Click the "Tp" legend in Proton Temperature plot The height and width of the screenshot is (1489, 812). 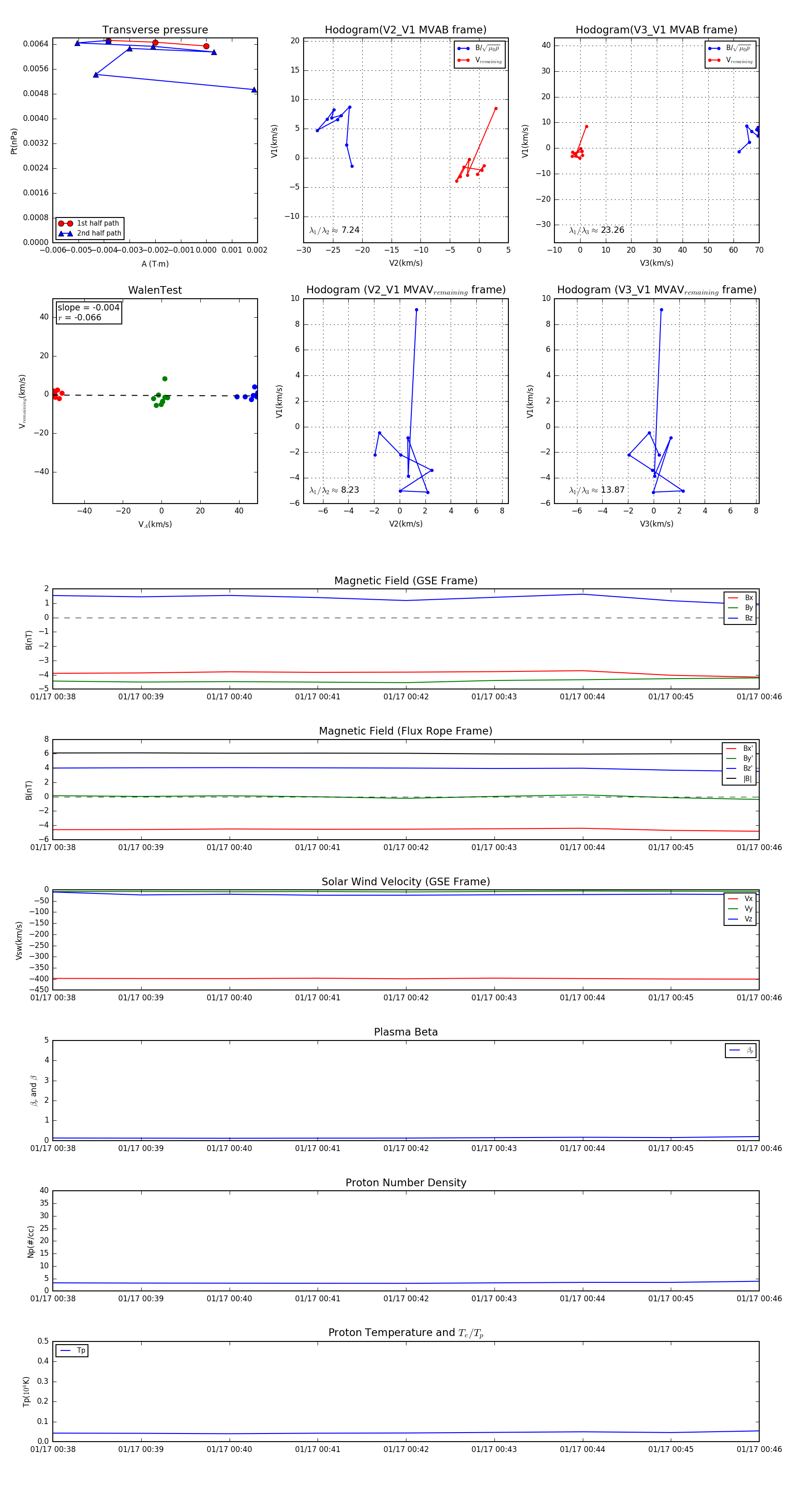pos(72,1350)
